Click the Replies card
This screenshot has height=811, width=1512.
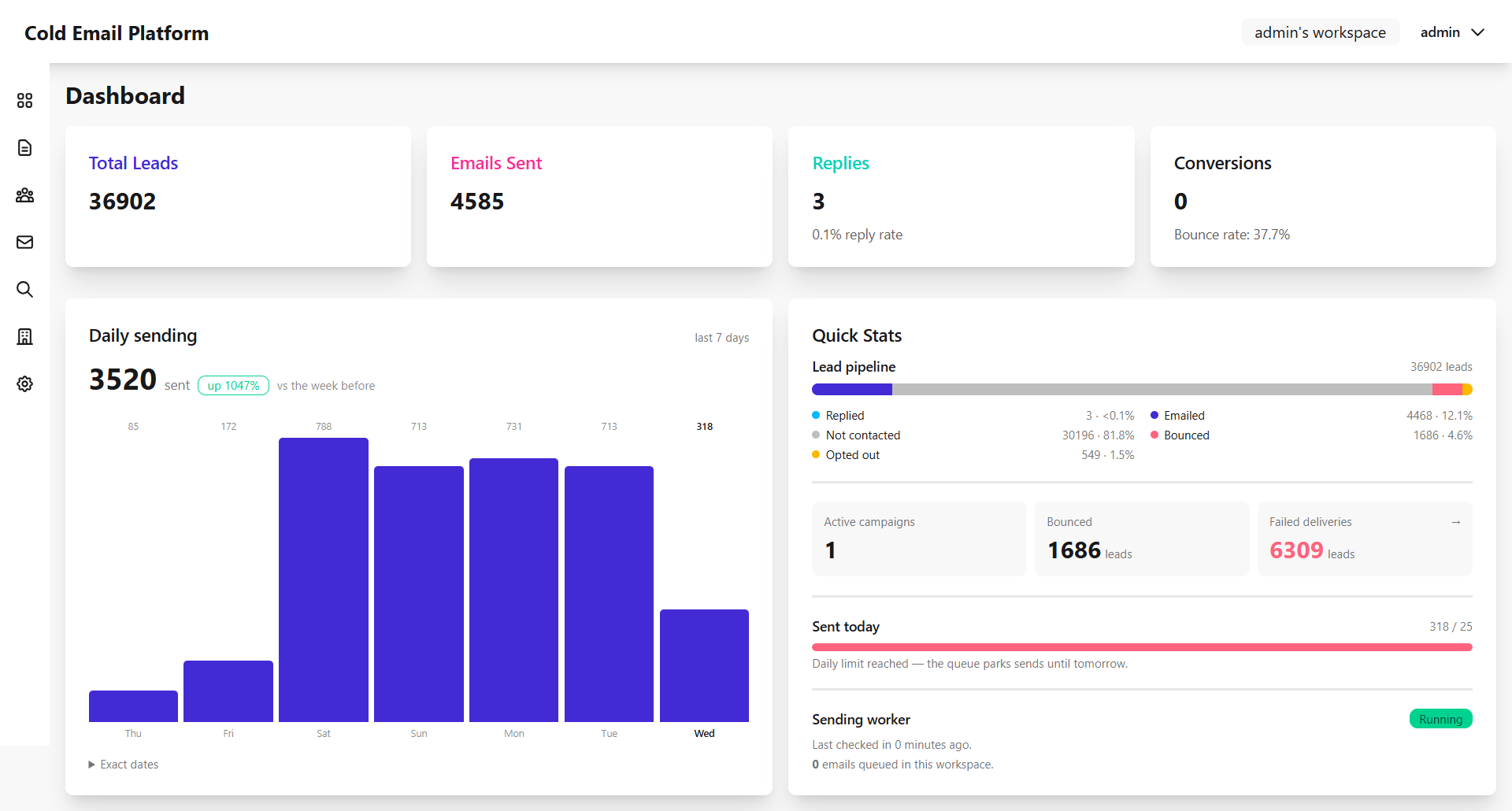pos(961,196)
